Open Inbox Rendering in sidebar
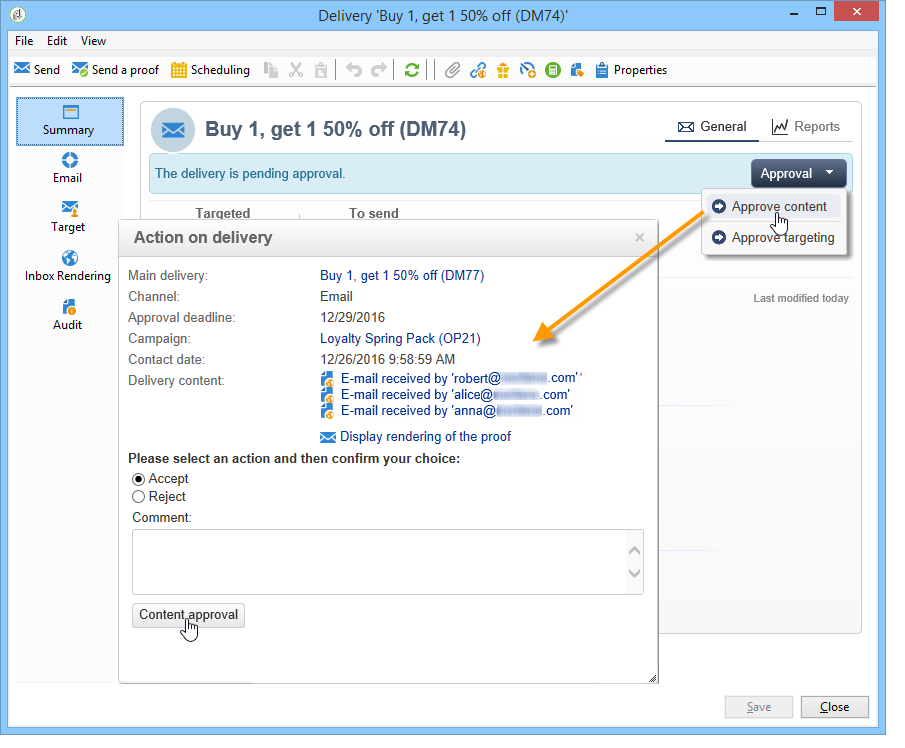Viewport: 905px width, 748px height. coord(68,266)
